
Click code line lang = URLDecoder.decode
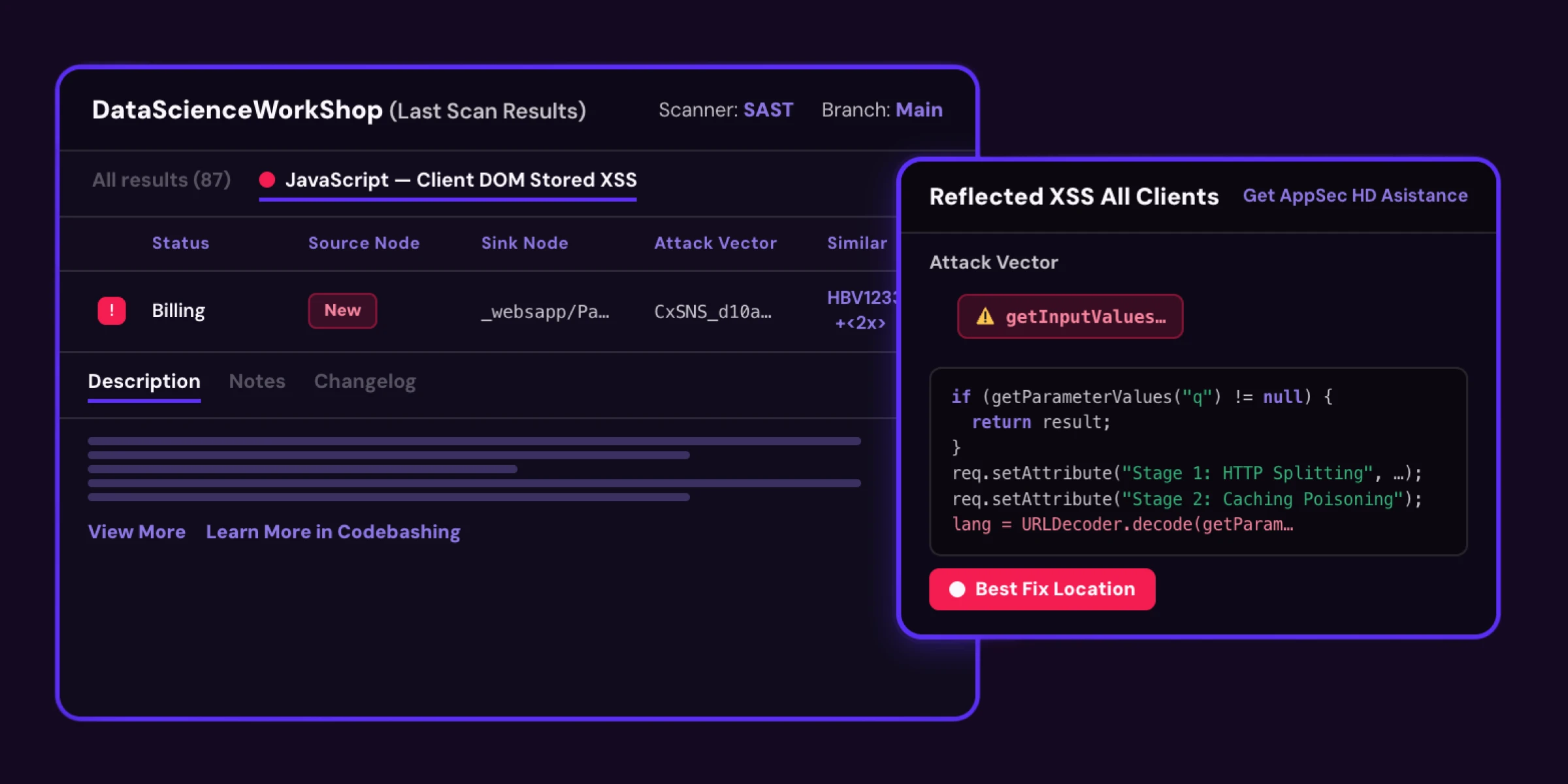(x=1122, y=525)
